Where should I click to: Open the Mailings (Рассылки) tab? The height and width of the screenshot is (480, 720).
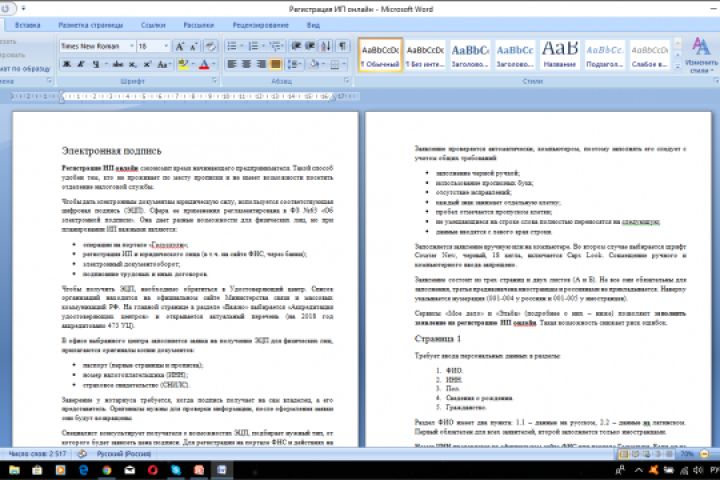click(x=198, y=25)
